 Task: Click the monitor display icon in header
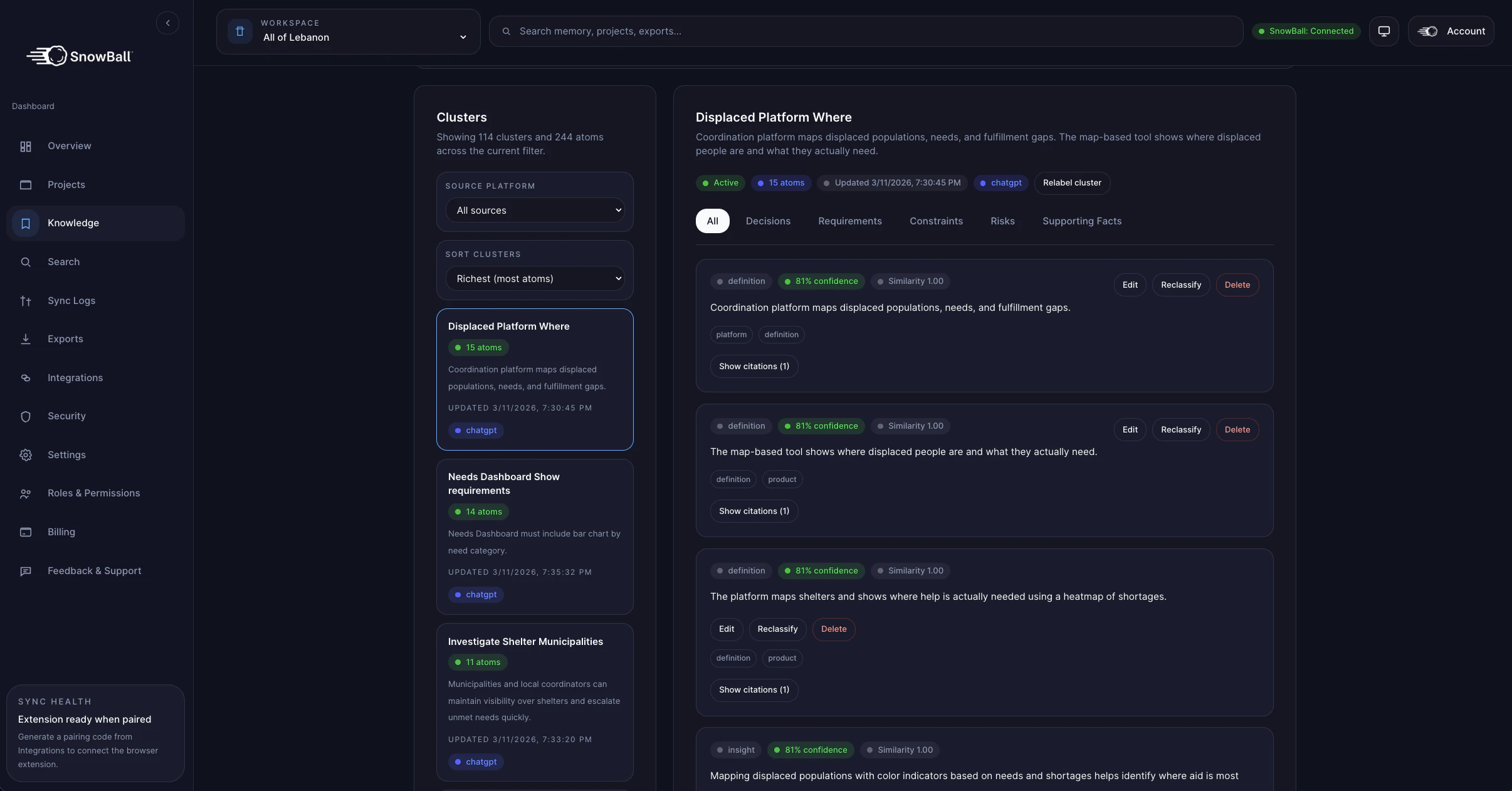pos(1383,31)
